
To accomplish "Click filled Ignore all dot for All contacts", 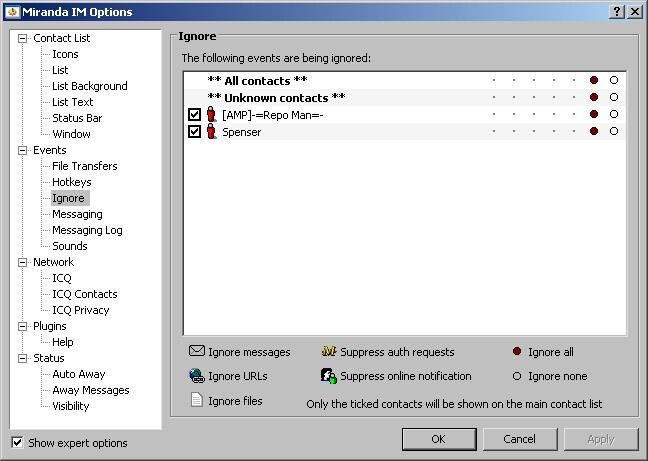I will pyautogui.click(x=594, y=80).
